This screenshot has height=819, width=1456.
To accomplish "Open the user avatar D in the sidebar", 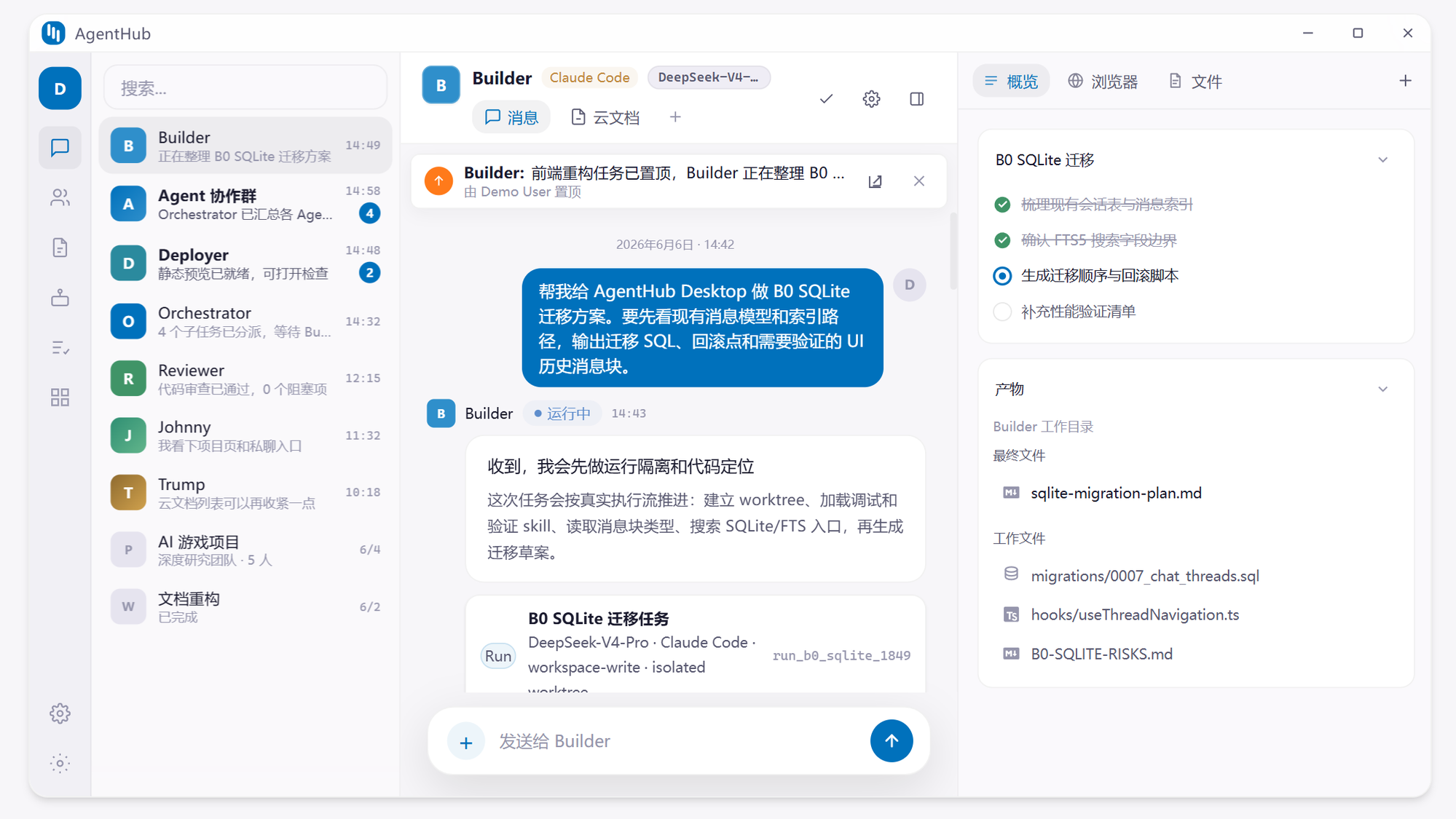I will coord(60,88).
